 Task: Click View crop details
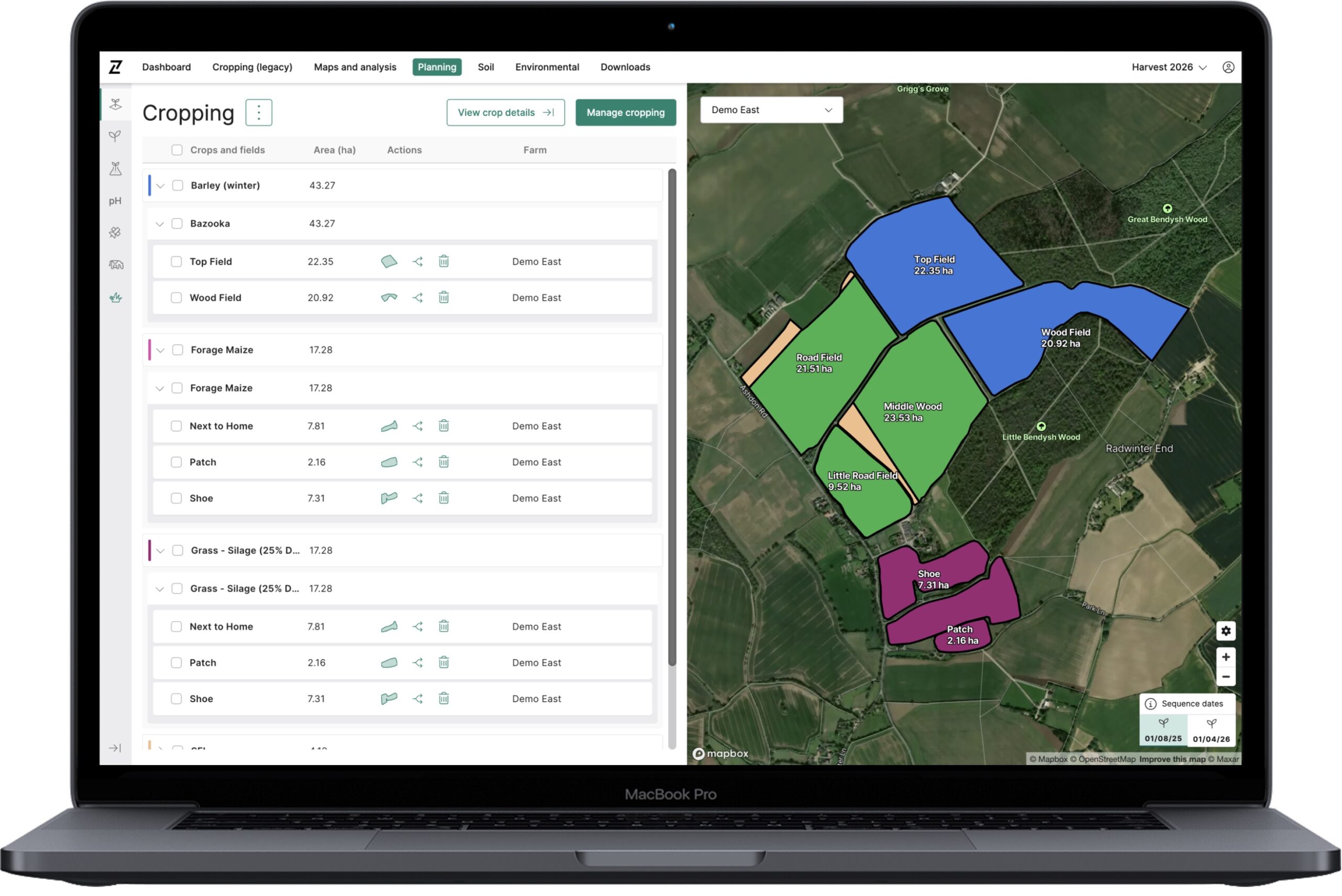[x=505, y=112]
